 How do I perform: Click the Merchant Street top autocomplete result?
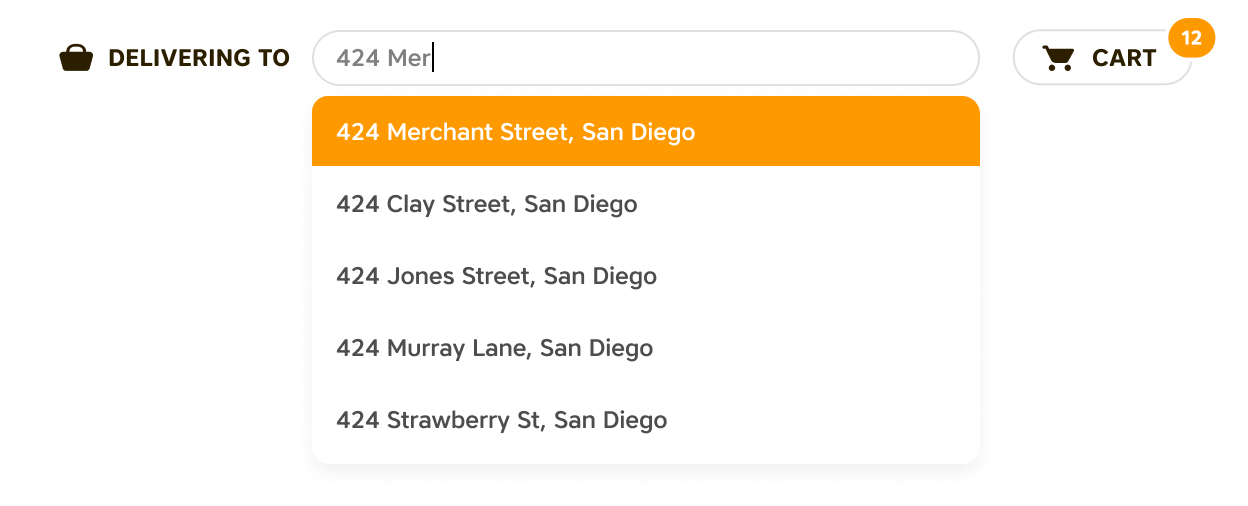pyautogui.click(x=646, y=131)
